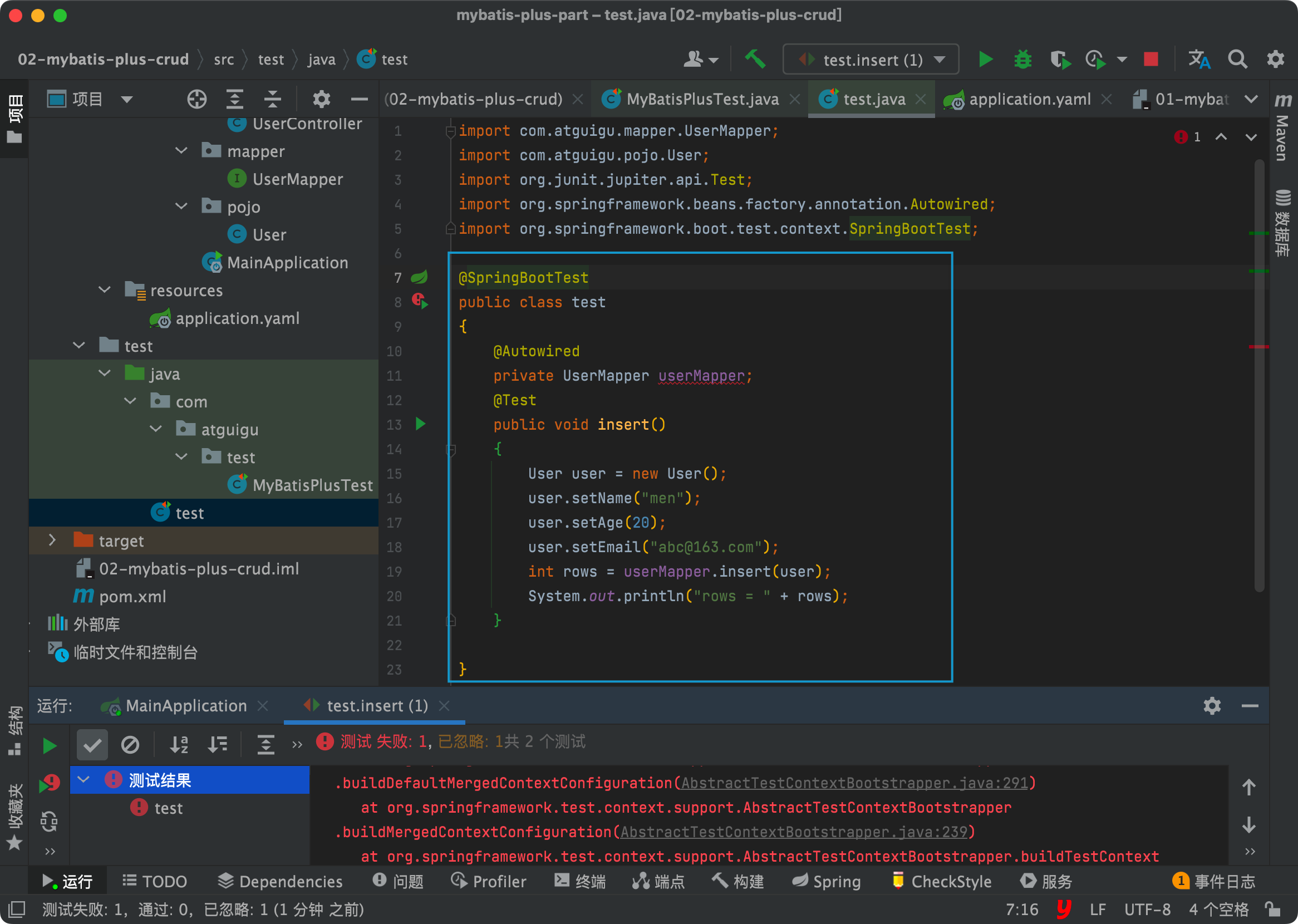This screenshot has width=1298, height=924.
Task: Click the locate target icon in project panel
Action: pyautogui.click(x=197, y=99)
